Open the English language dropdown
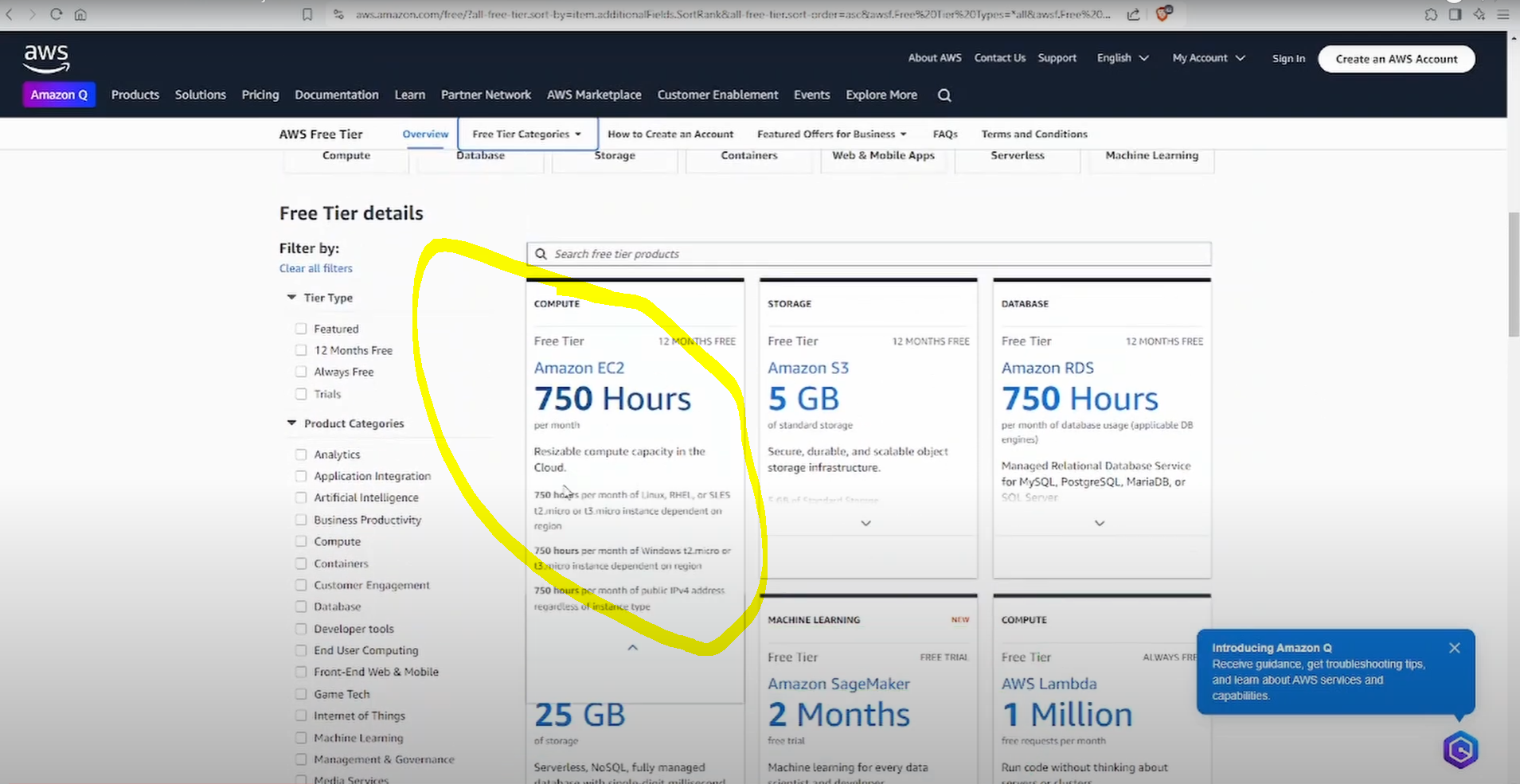Image resolution: width=1520 pixels, height=784 pixels. (x=1123, y=58)
